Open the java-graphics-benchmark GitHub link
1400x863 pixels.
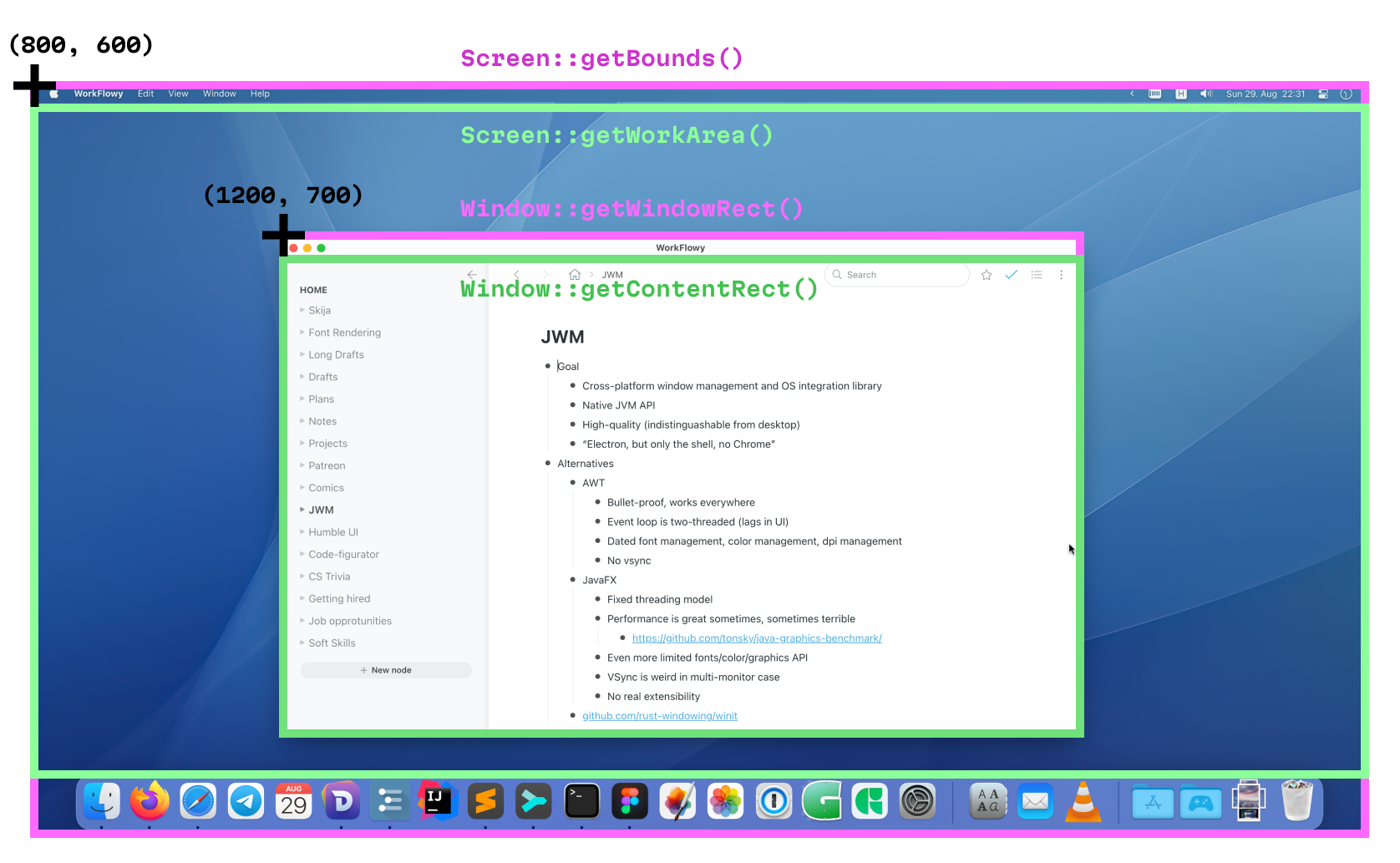click(x=757, y=638)
